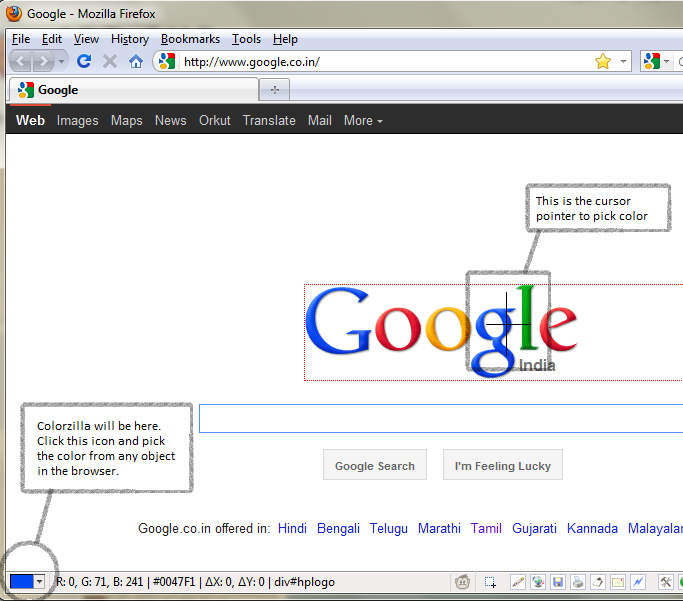
Task: Click the envelope mail icon in status bar
Action: 618,582
